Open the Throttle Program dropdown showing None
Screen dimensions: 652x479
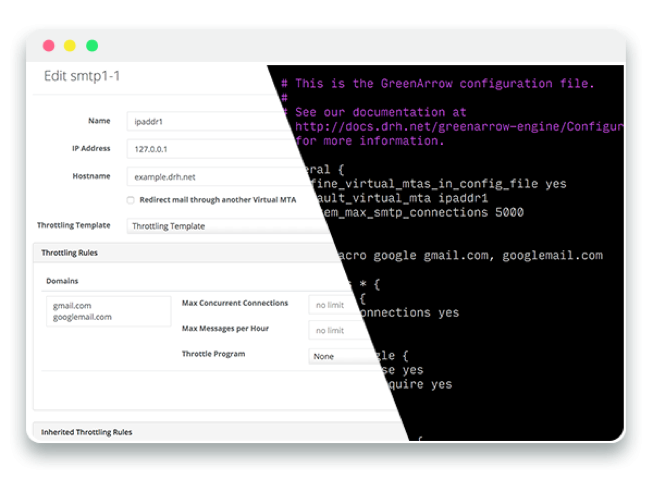click(342, 356)
